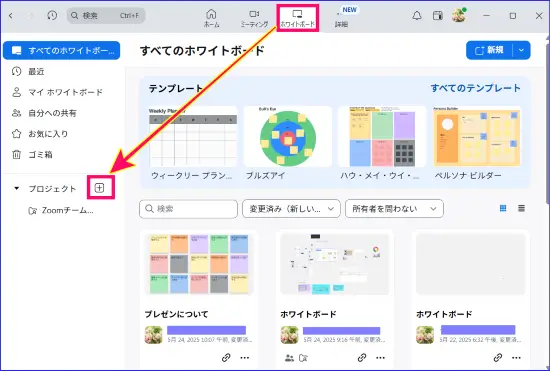550x371 pixels.
Task: Click project folder icon on middle ホワイトボード
Action: click(303, 358)
